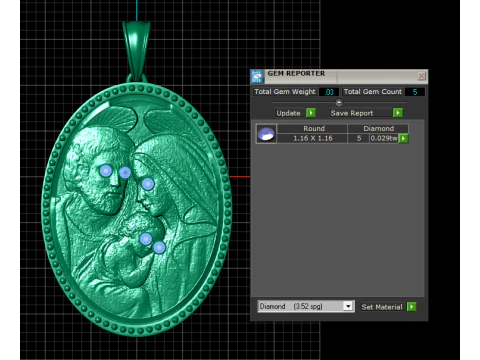Collapse the panel with the round arrow
The width and height of the screenshot is (480, 360).
coord(339,103)
